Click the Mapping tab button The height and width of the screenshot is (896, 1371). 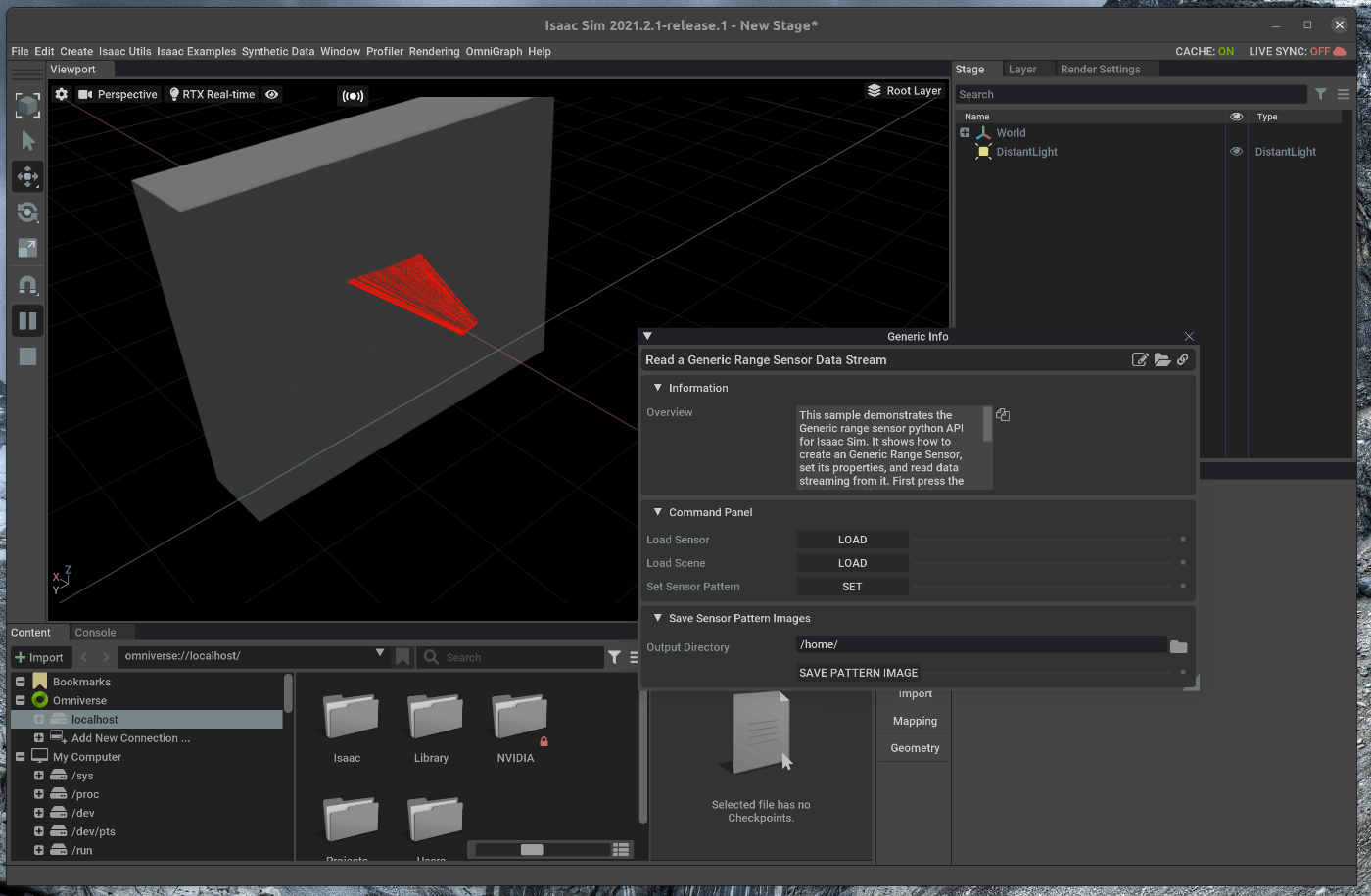point(915,721)
